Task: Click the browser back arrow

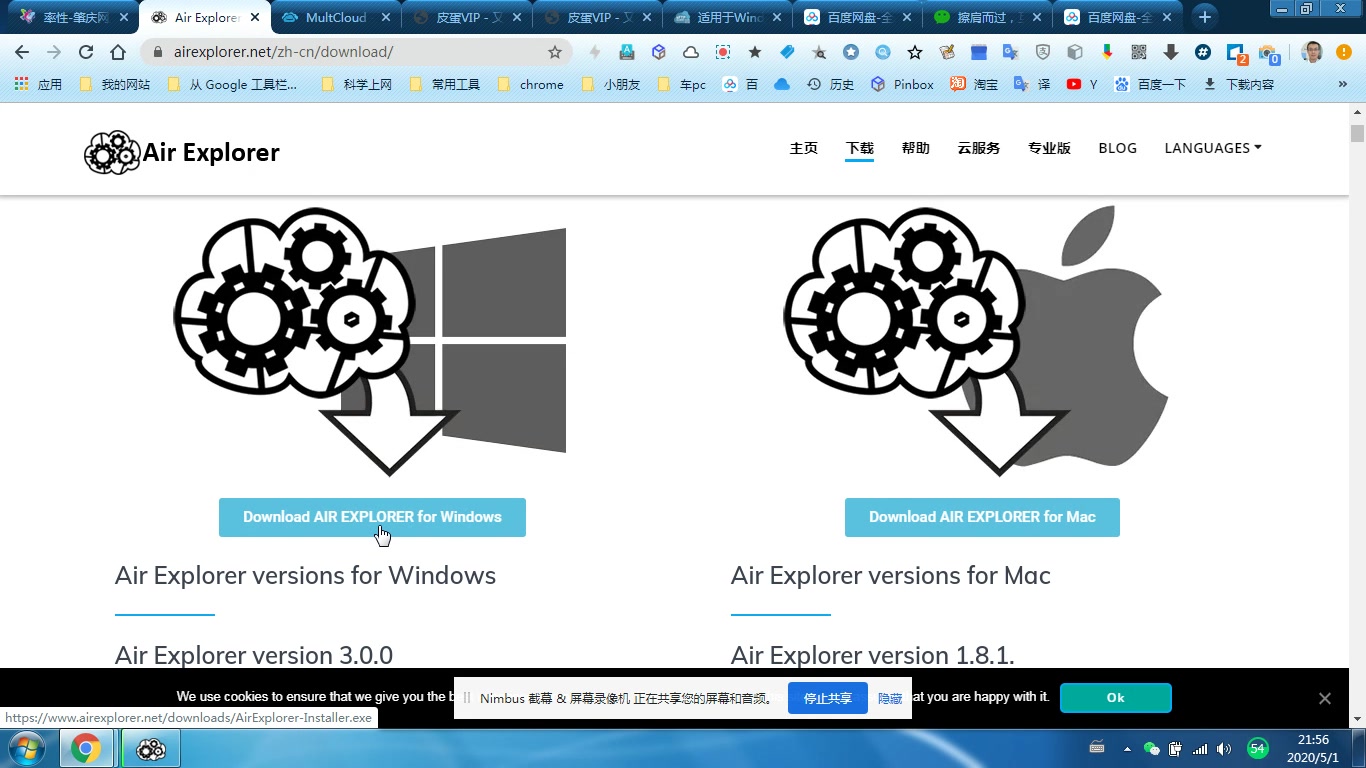Action: click(x=22, y=52)
